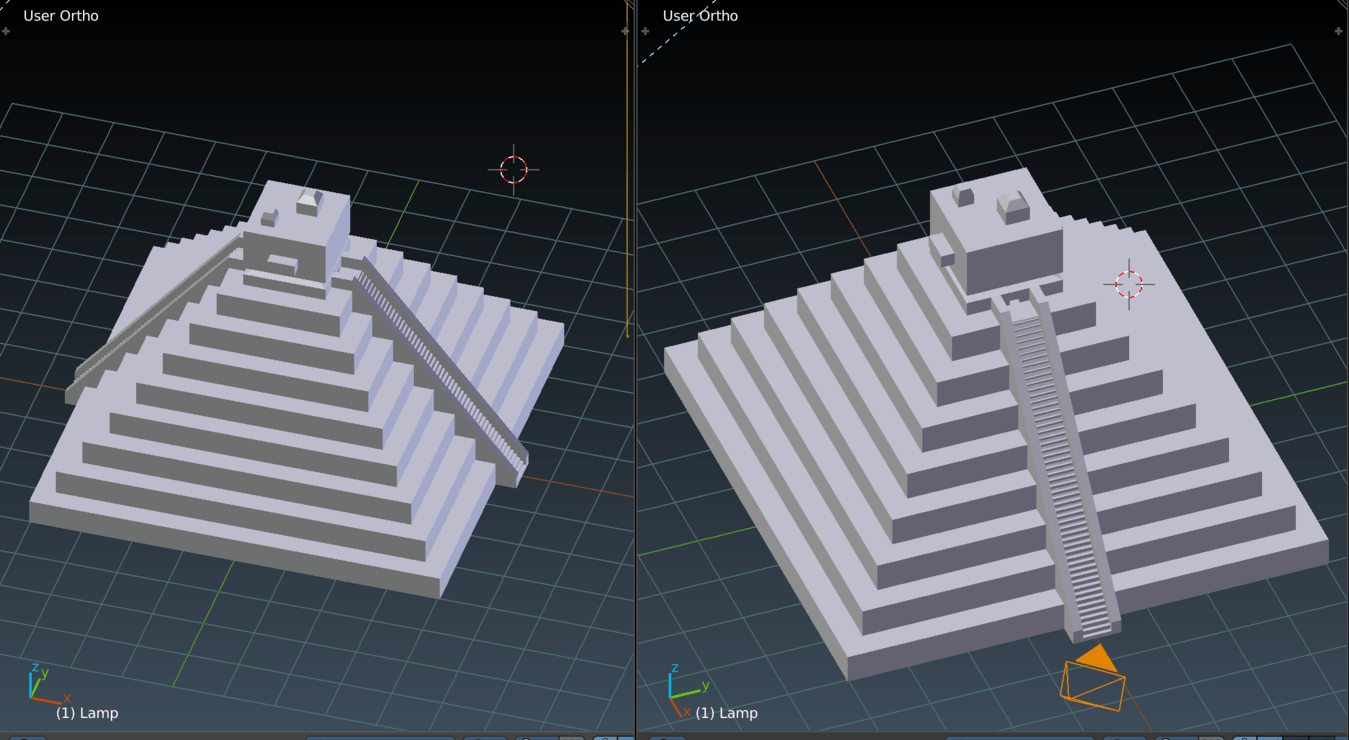Click the User Ortho label in the right viewport
Viewport: 1349px width, 740px height.
[x=700, y=15]
